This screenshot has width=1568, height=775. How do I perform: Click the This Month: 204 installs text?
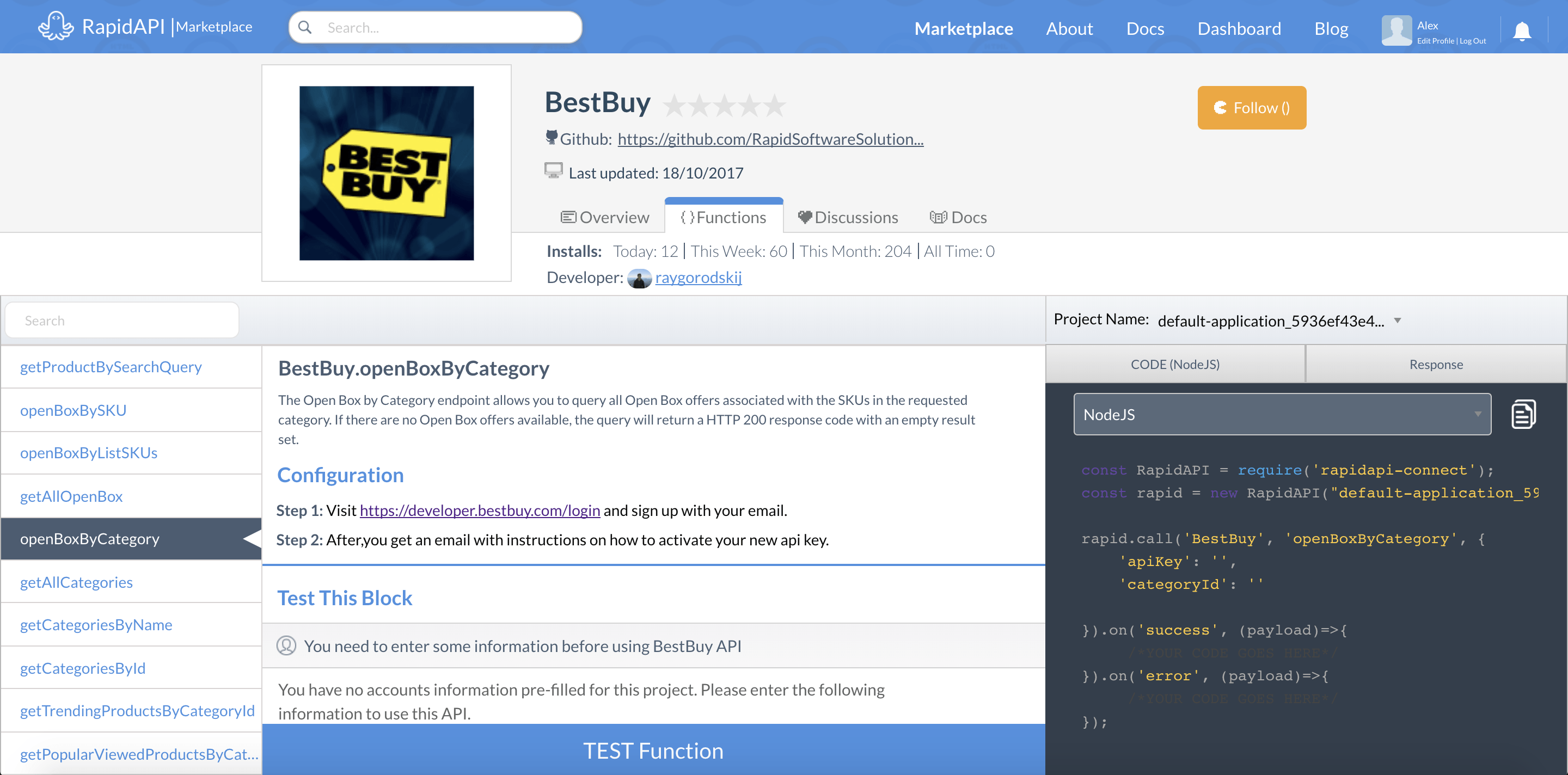pyautogui.click(x=855, y=251)
